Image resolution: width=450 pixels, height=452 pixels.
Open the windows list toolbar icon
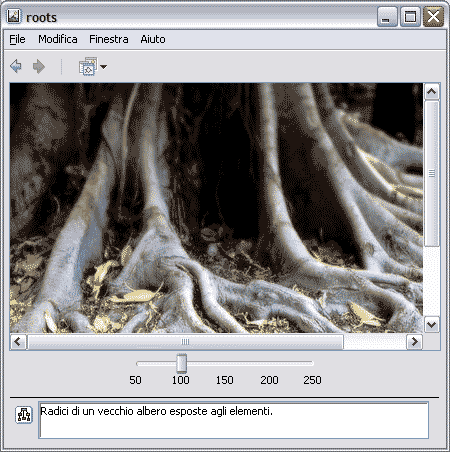[x=88, y=66]
